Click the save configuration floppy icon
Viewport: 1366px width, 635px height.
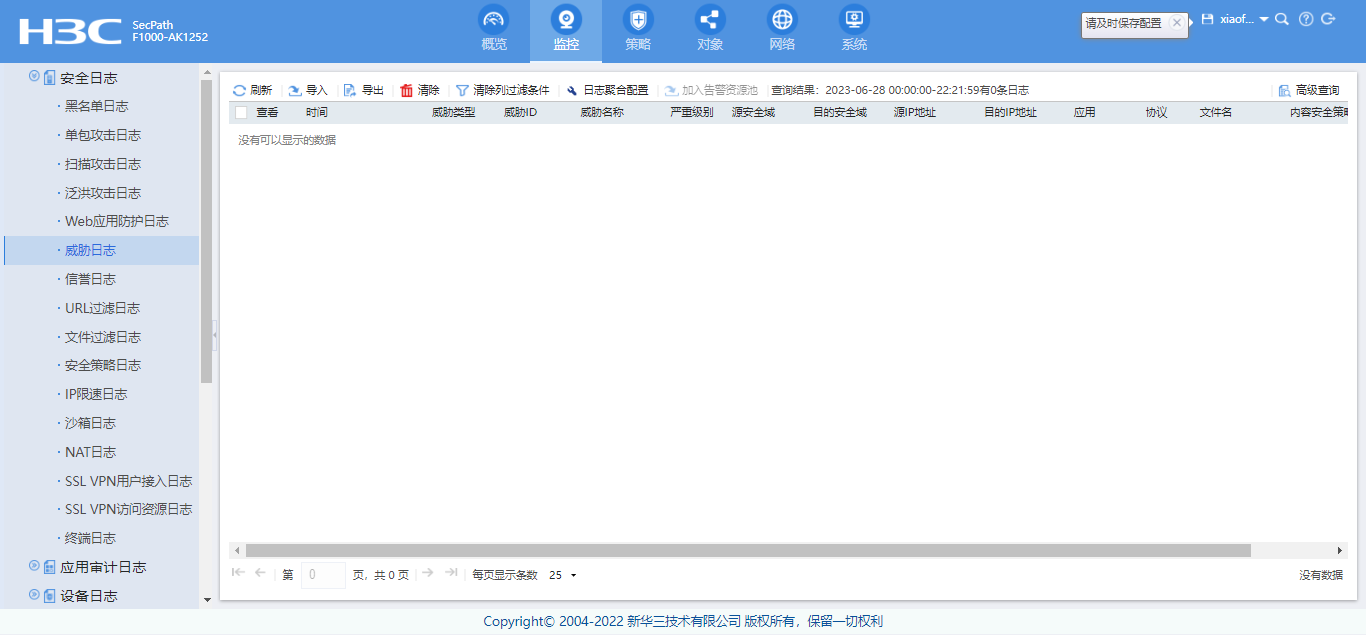1207,19
